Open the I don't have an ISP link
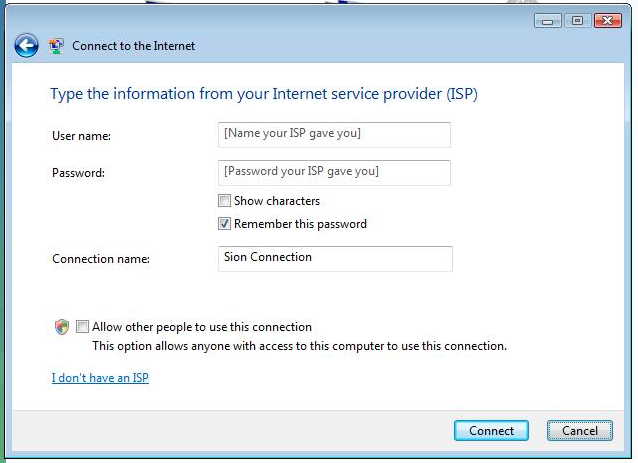 click(100, 378)
